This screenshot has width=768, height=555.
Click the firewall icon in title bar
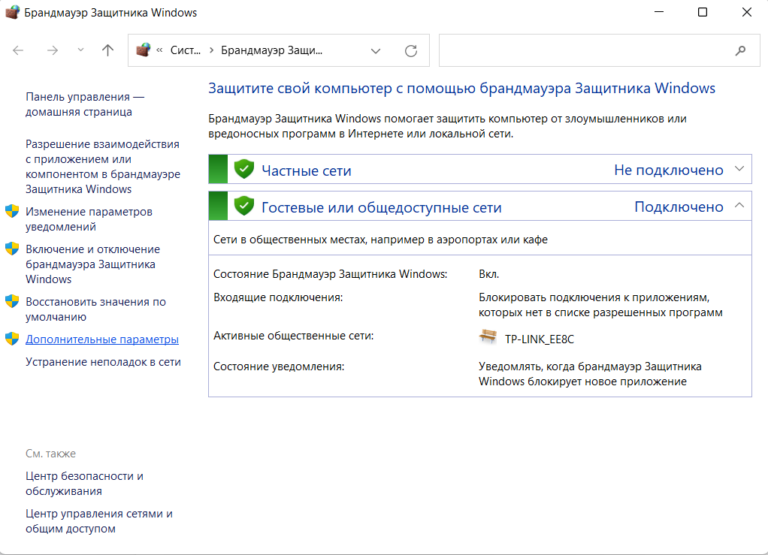pos(12,12)
